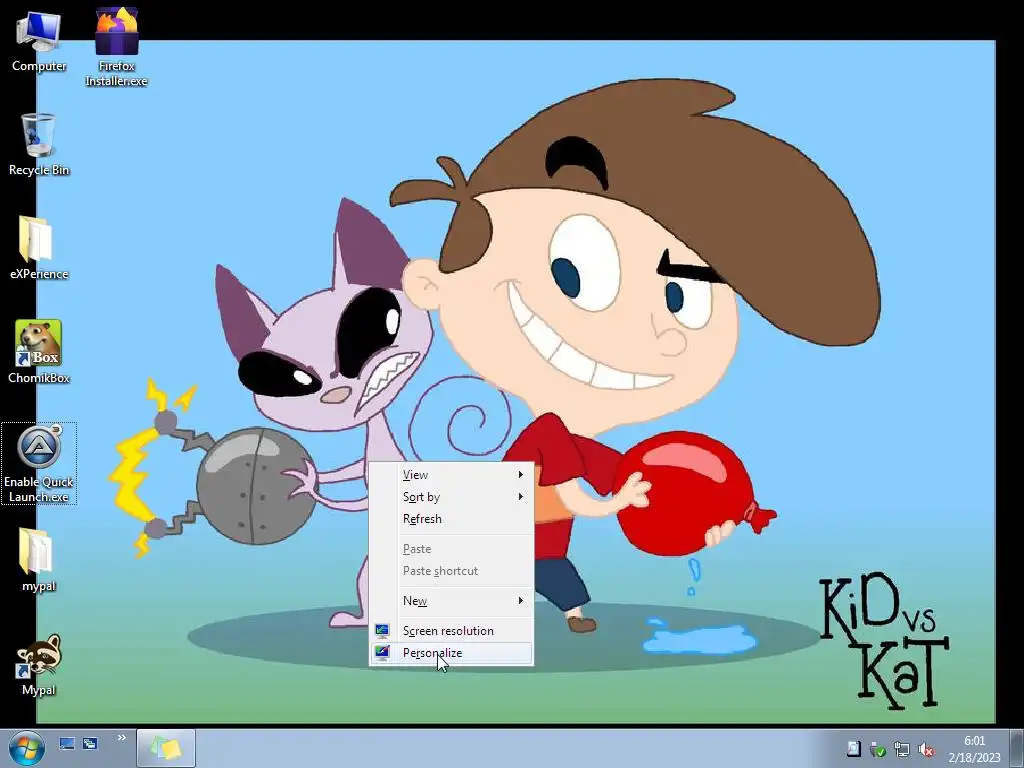The height and width of the screenshot is (768, 1024).
Task: Open the sticky notes taskbar button
Action: [166, 748]
